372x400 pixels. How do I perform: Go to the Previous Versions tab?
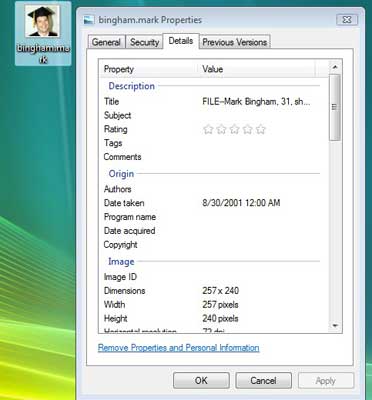pyautogui.click(x=235, y=42)
